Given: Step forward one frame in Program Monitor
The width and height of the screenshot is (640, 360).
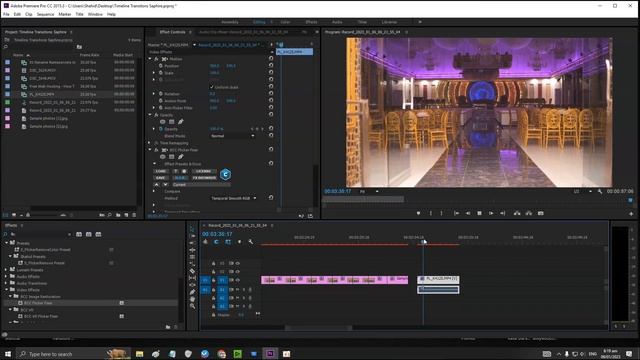Looking at the screenshot, I should click(x=491, y=213).
